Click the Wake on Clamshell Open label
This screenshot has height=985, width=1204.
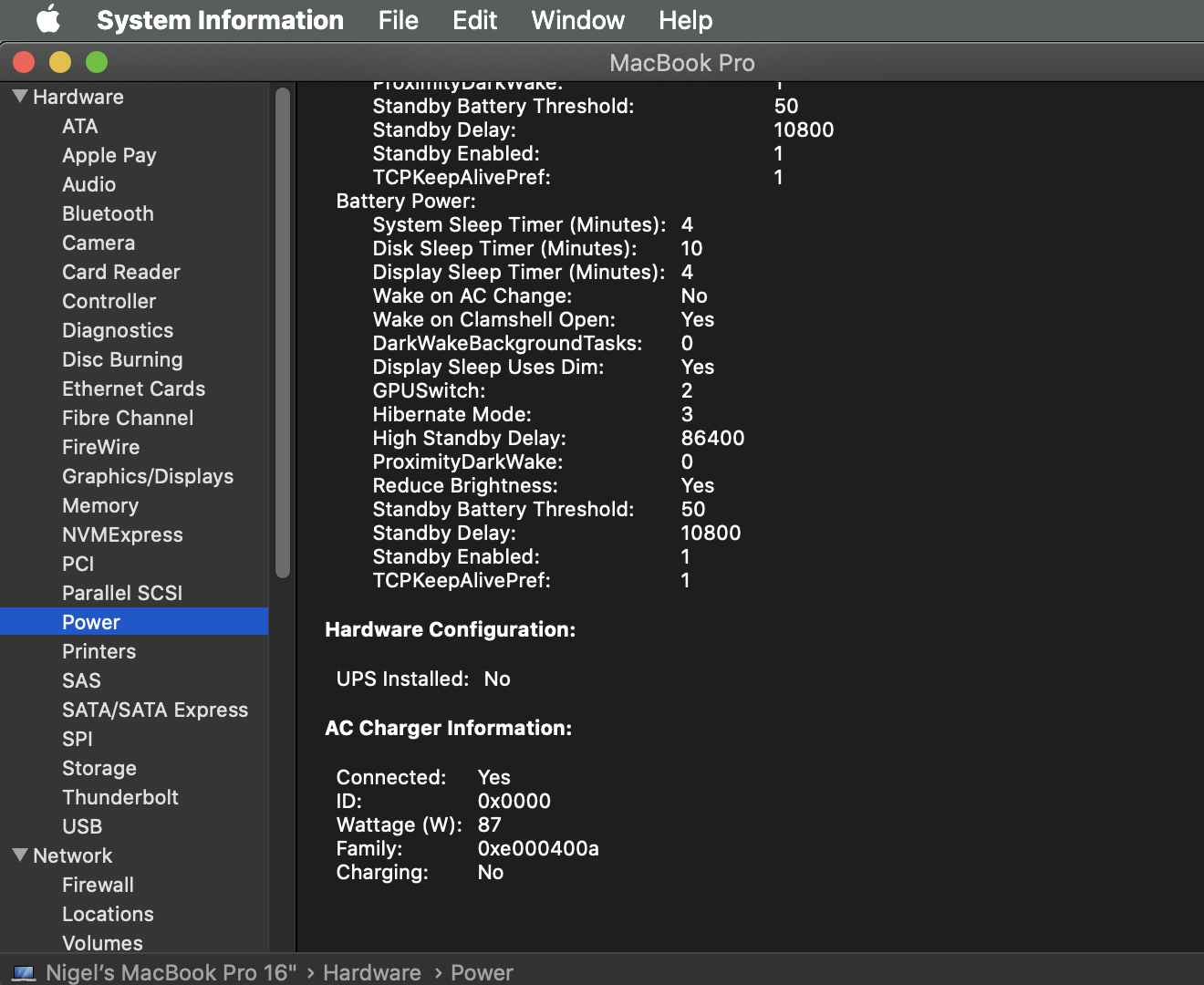[x=493, y=319]
